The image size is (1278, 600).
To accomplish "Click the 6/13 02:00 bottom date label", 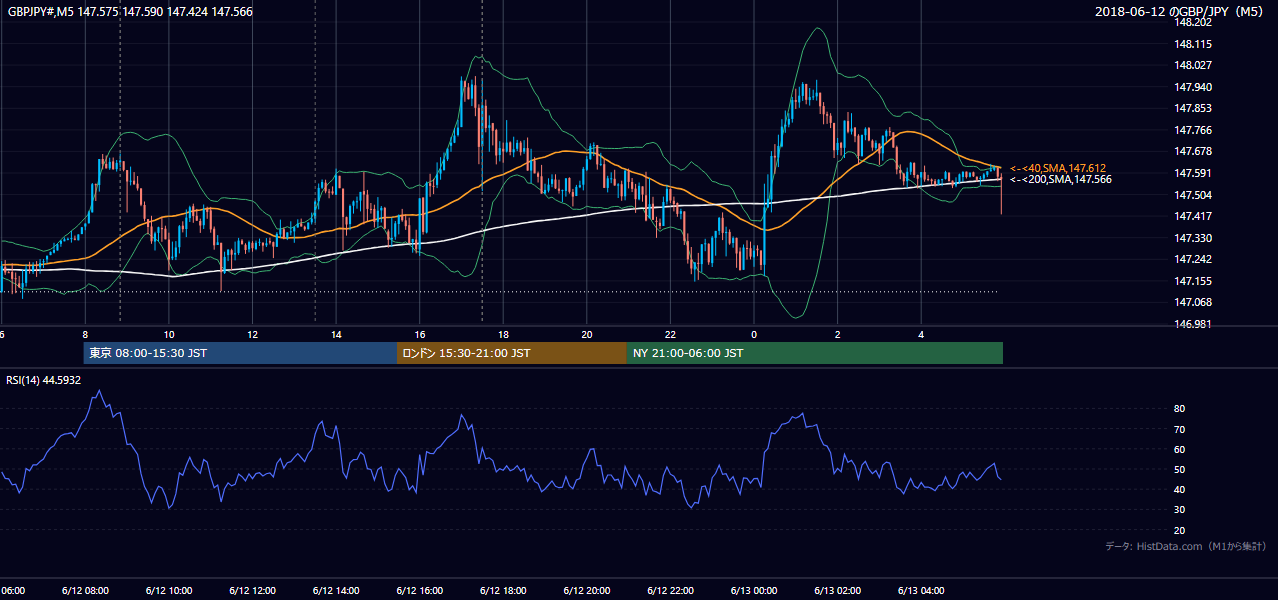I will tap(837, 590).
